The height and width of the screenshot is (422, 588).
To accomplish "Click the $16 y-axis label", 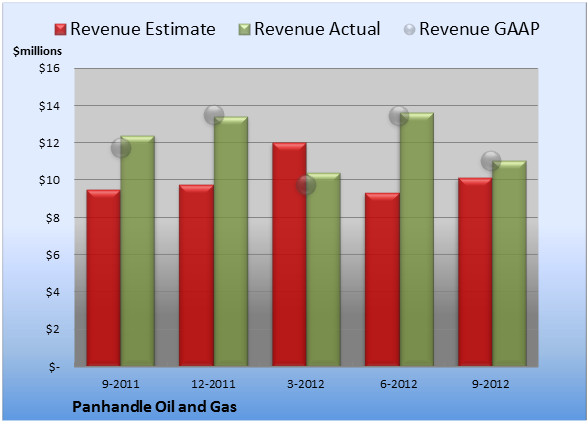I will 50,68.
